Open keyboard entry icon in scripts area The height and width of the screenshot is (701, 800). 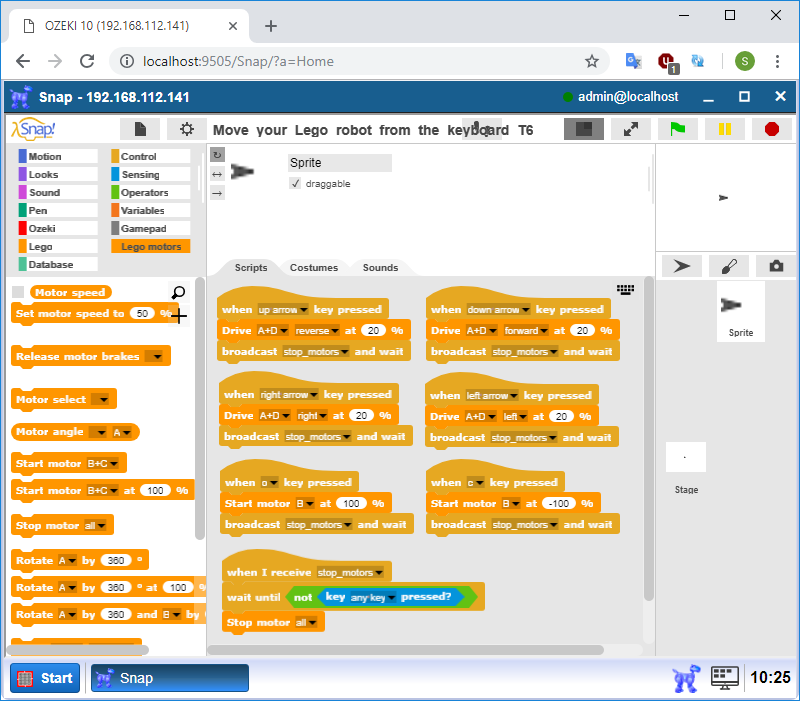click(x=625, y=289)
